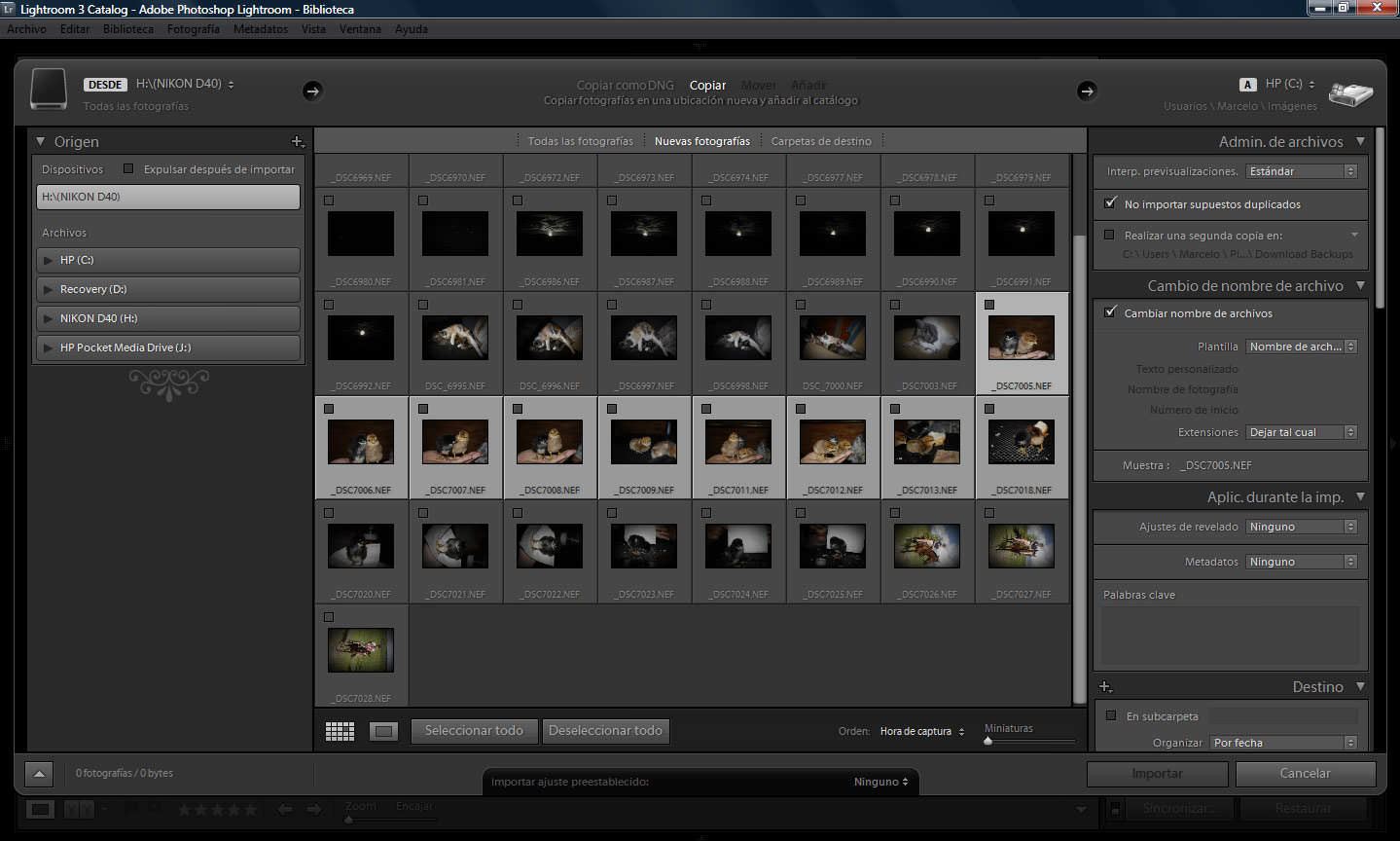Screen dimensions: 1400x841
Task: Open the 'Interp. previsualizaciones' Estándar dropdown
Action: 1302,171
